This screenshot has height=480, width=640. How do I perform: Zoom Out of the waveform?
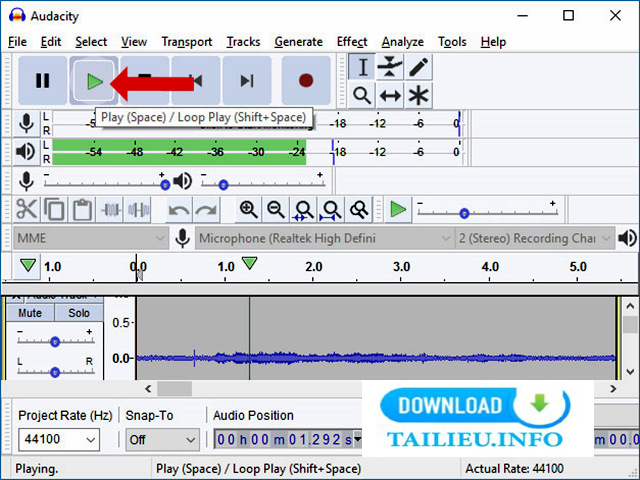coord(276,210)
